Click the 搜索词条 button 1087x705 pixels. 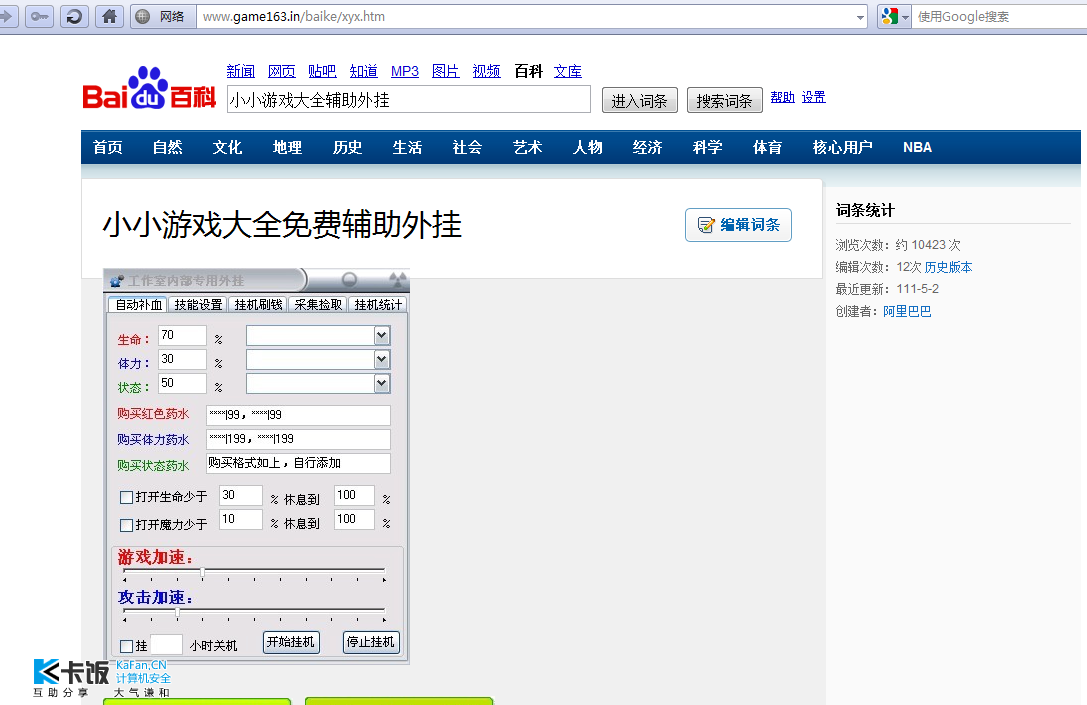point(724,101)
